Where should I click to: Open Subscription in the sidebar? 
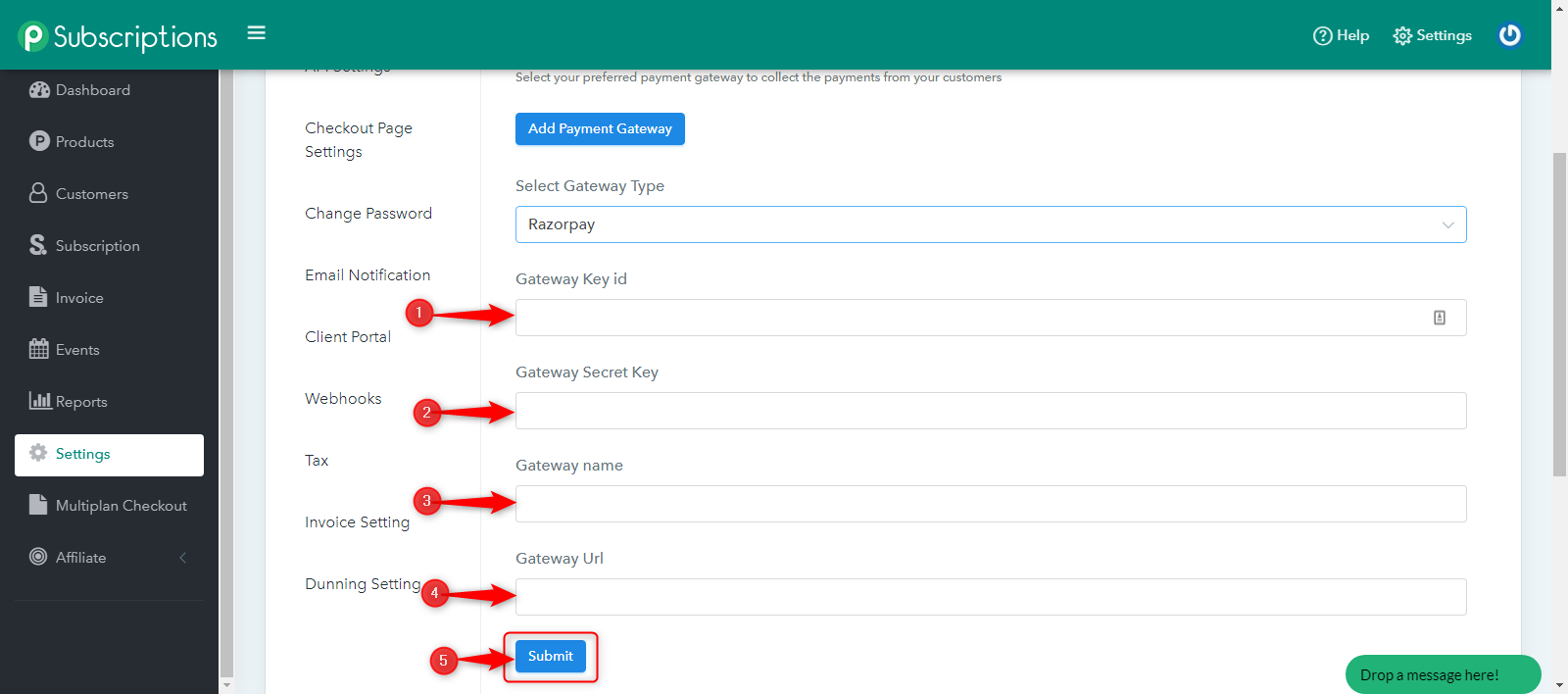pos(109,246)
